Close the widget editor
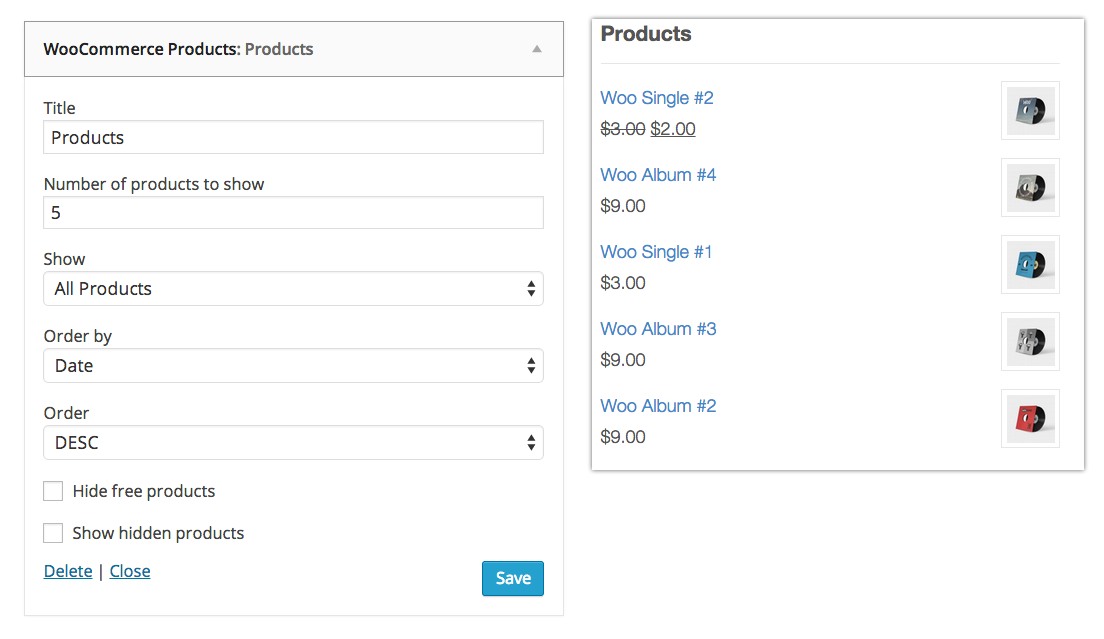This screenshot has width=1104, height=639. 129,571
